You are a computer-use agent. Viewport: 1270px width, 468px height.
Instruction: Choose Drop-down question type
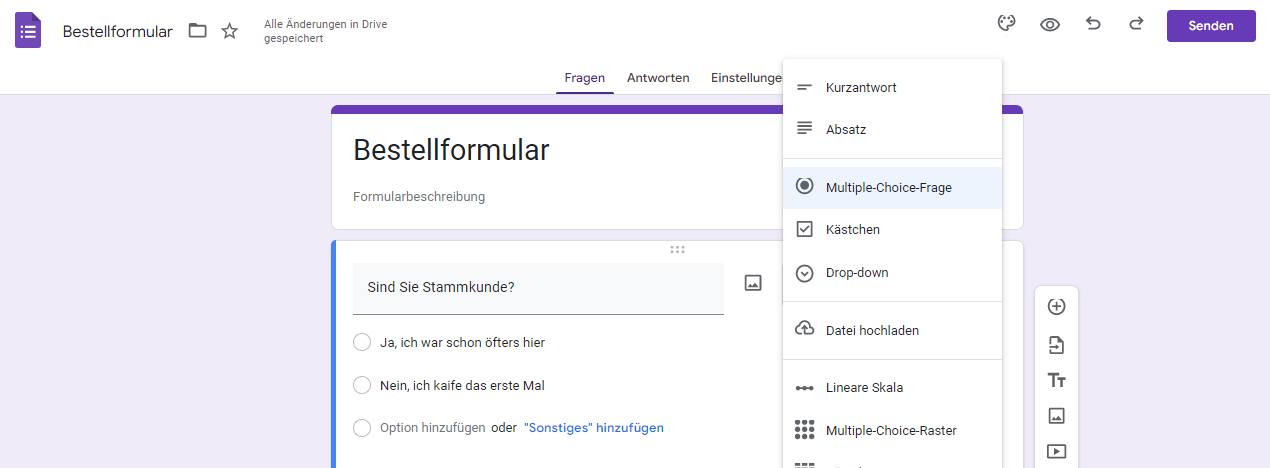pos(857,273)
